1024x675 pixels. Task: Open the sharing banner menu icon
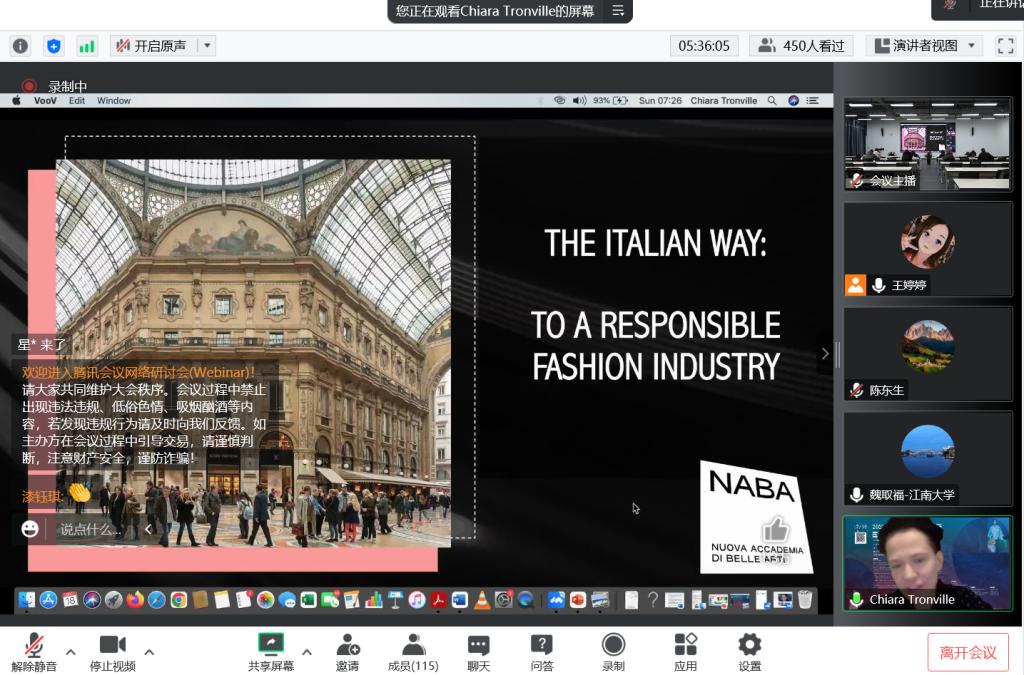click(618, 11)
